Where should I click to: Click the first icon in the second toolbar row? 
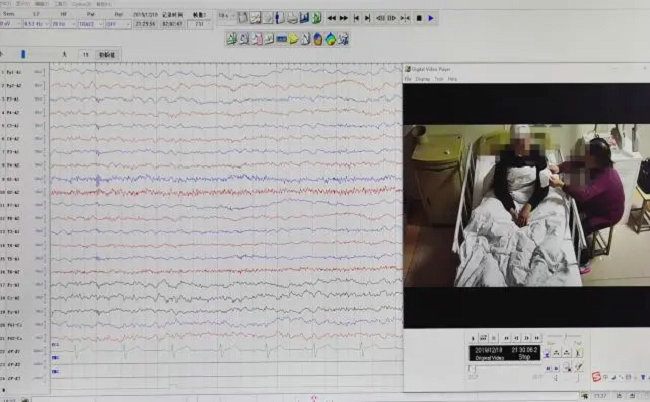point(230,39)
